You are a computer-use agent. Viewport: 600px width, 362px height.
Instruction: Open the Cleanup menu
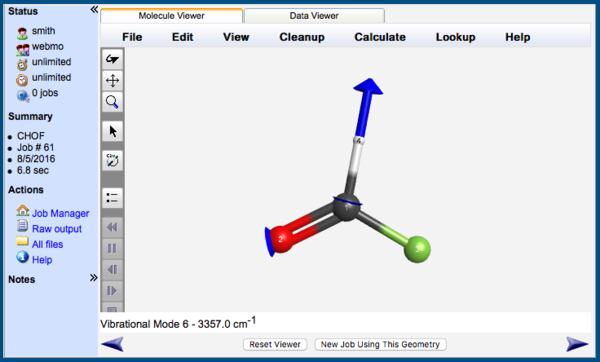click(302, 37)
